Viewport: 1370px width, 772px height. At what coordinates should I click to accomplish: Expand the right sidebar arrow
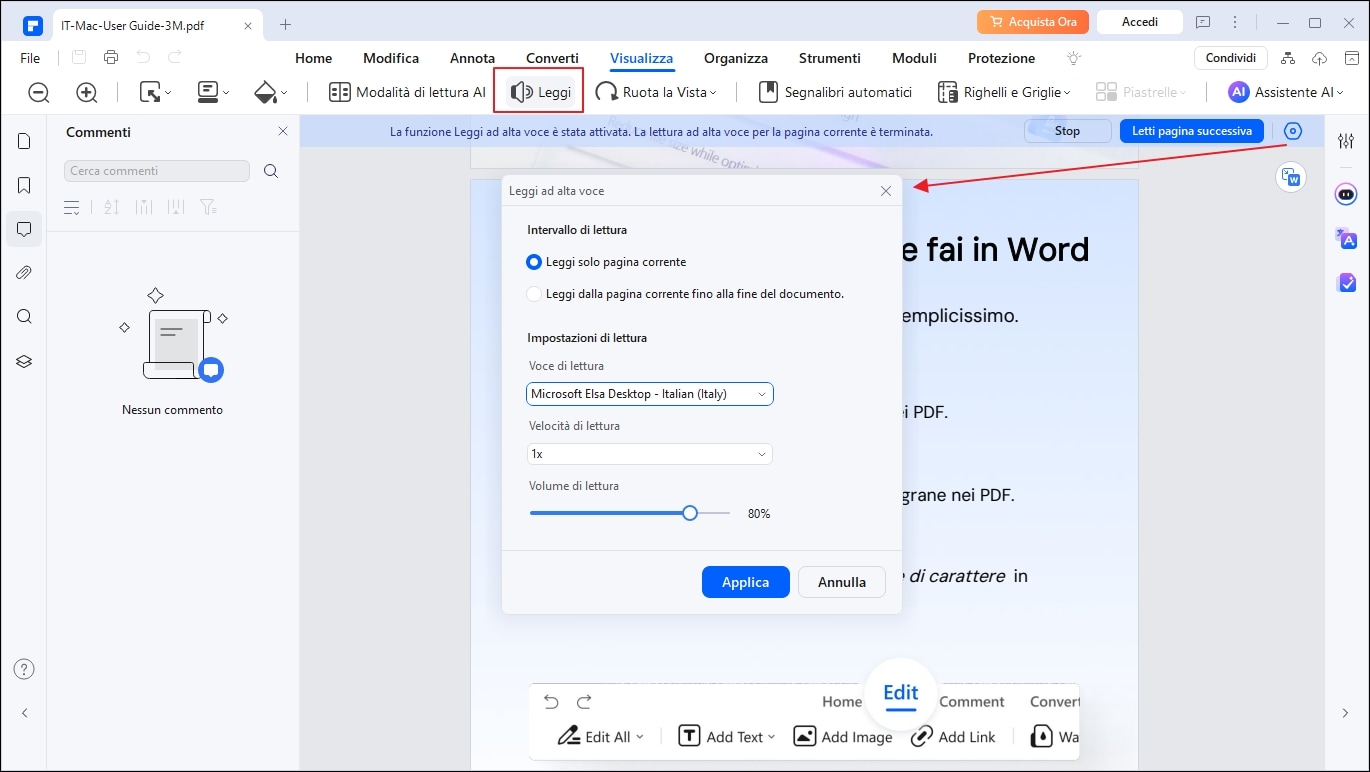click(x=1346, y=713)
